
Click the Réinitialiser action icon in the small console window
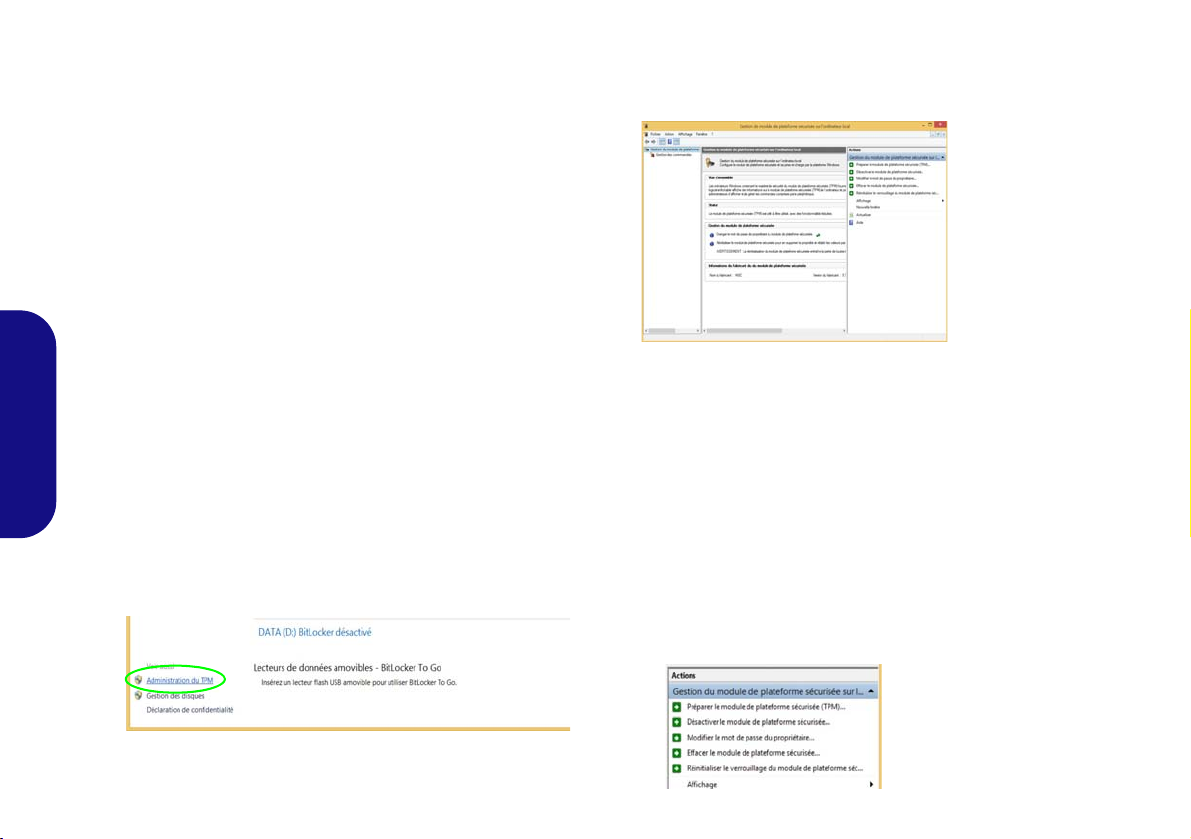(x=851, y=193)
